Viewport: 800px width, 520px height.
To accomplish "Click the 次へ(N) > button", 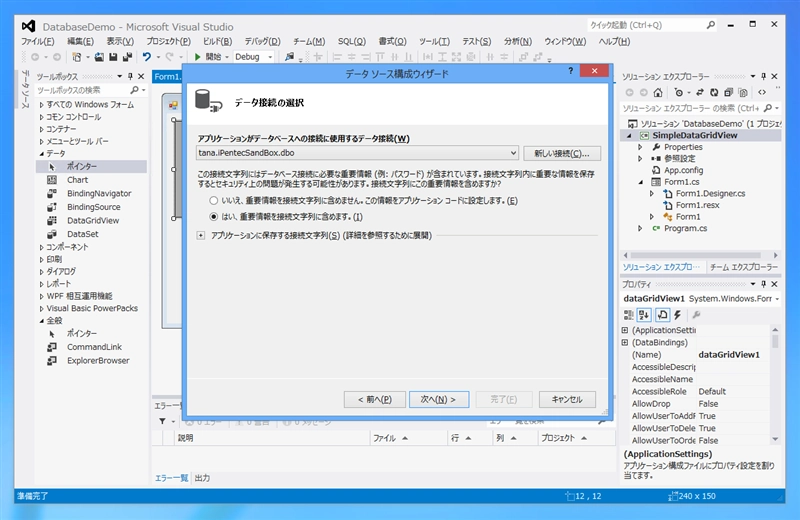I will [x=438, y=399].
